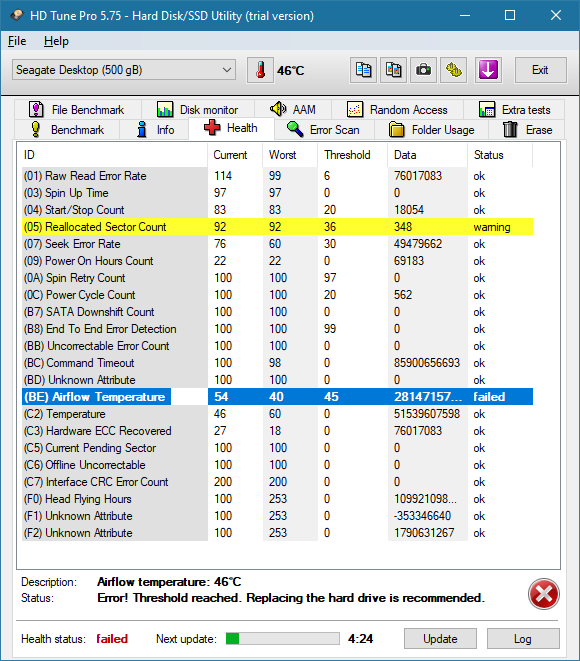This screenshot has height=661, width=580.
Task: Go to the Erase tab
Action: (x=527, y=129)
